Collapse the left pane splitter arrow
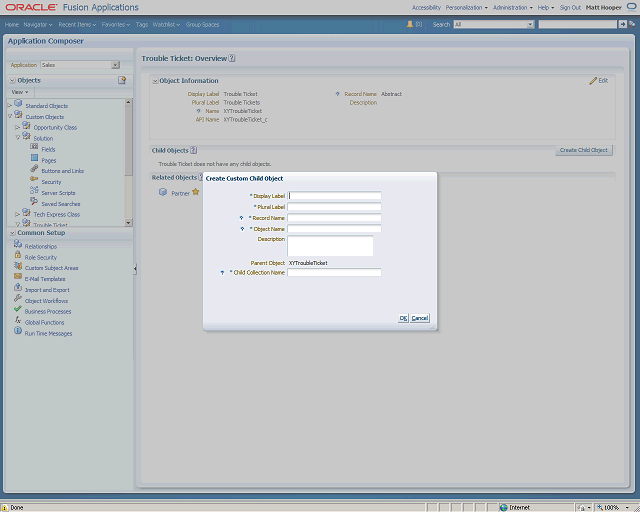The height and width of the screenshot is (512, 640). (135, 269)
